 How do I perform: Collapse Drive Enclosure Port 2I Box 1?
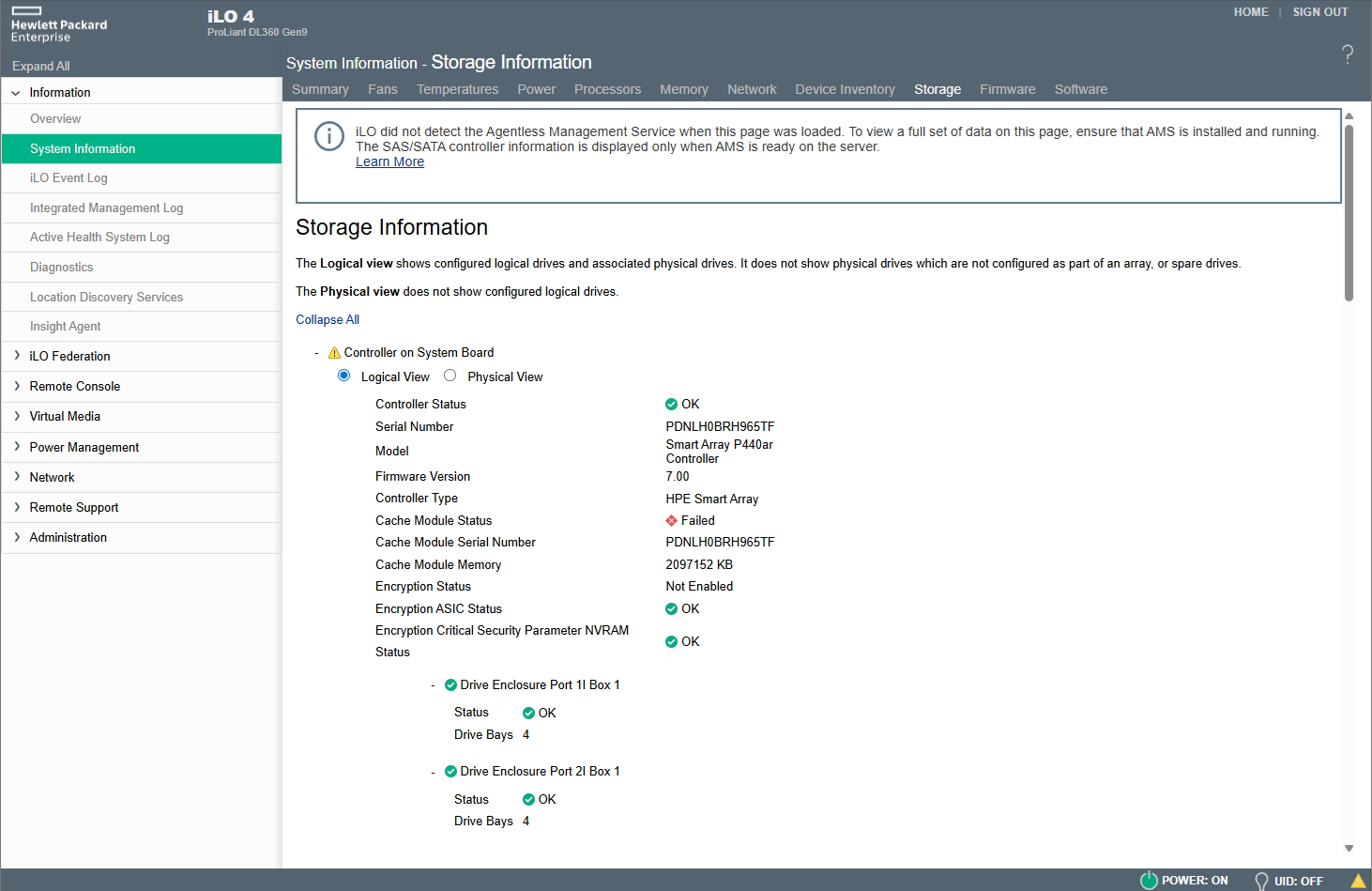point(434,772)
